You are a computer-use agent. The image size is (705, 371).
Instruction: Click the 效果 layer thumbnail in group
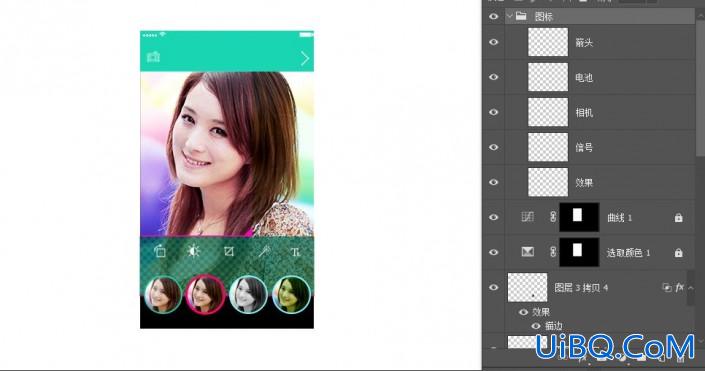point(548,182)
